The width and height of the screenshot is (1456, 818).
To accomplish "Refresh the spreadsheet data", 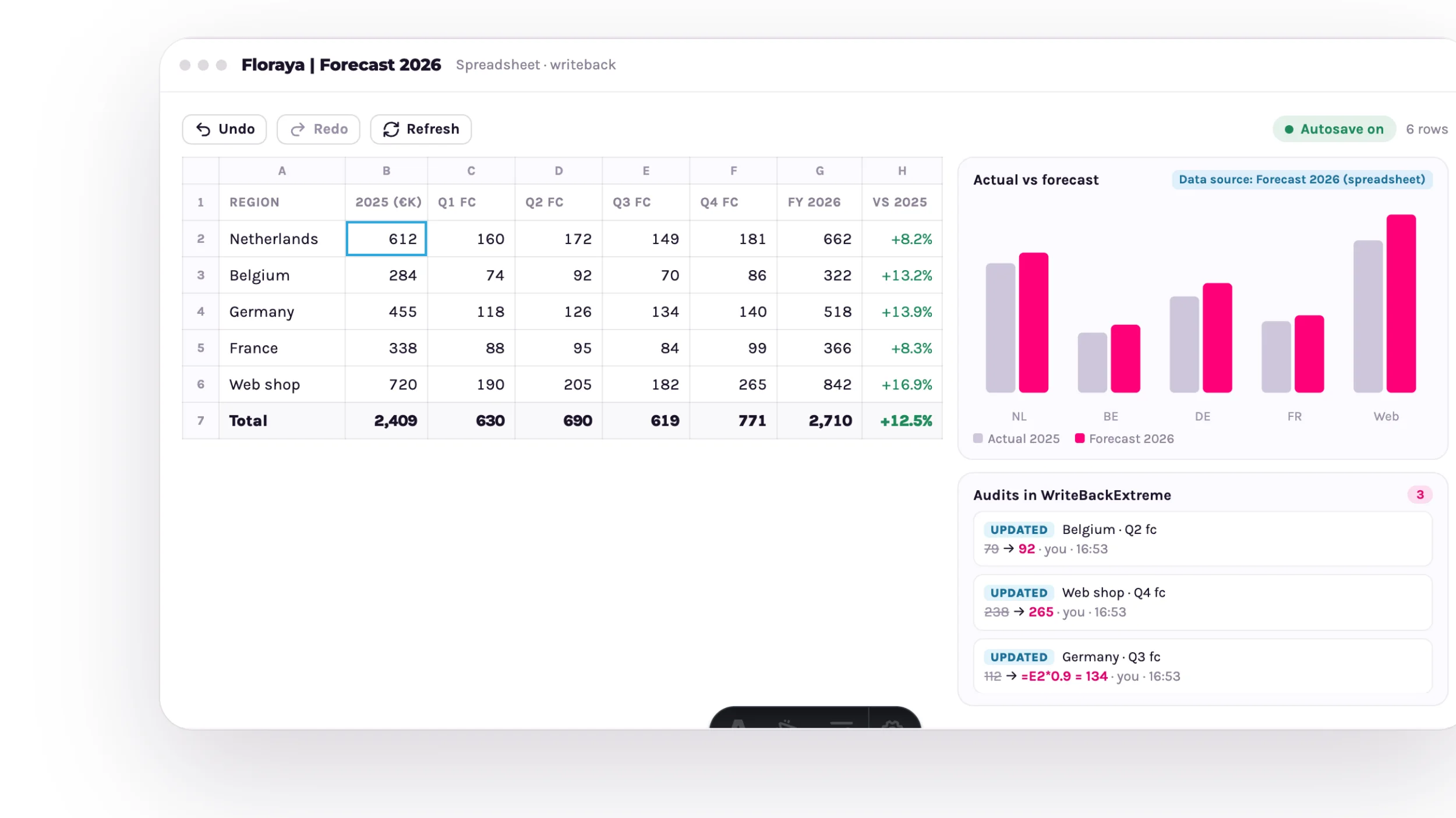I will tap(420, 129).
